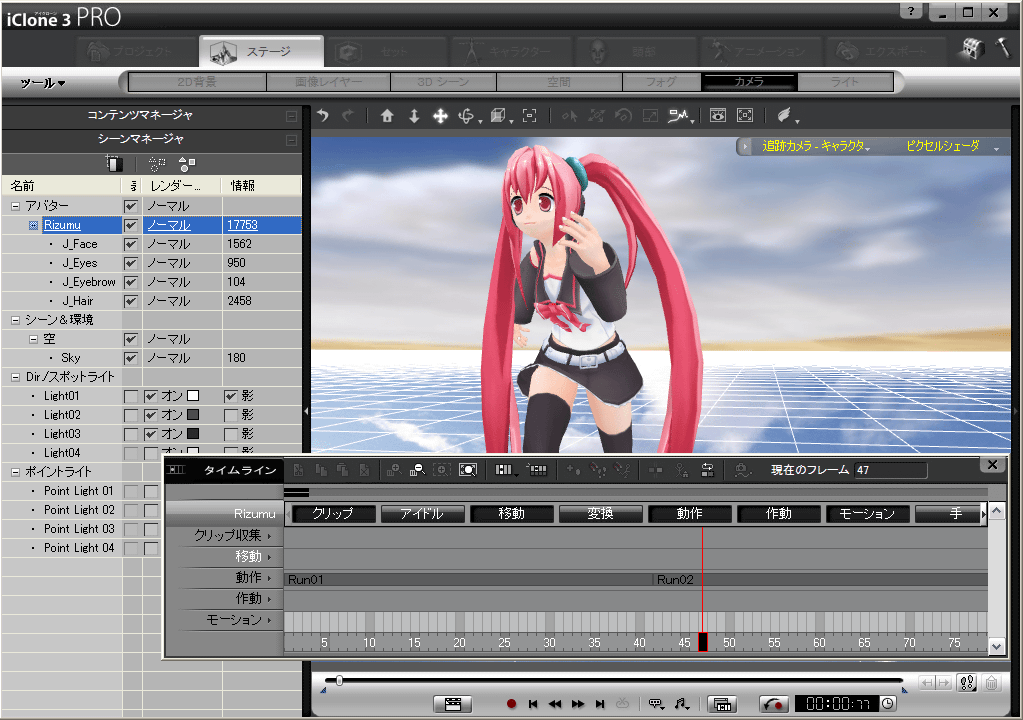Viewport: 1023px width, 720px height.
Task: Click the clock icon next to timecode
Action: click(888, 703)
